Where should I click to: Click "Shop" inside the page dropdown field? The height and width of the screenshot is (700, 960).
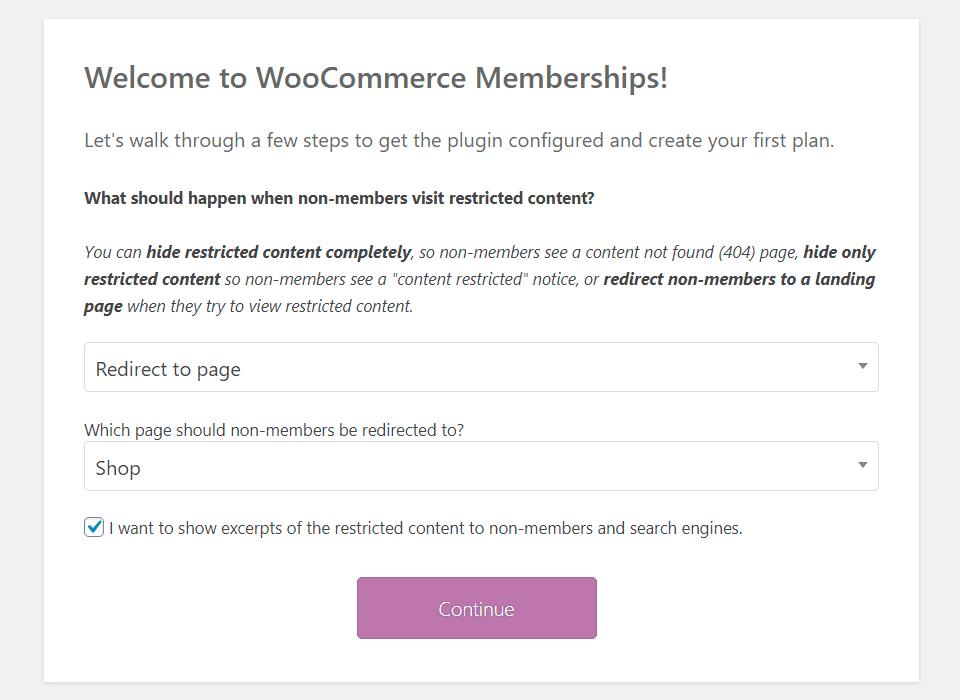coord(118,467)
